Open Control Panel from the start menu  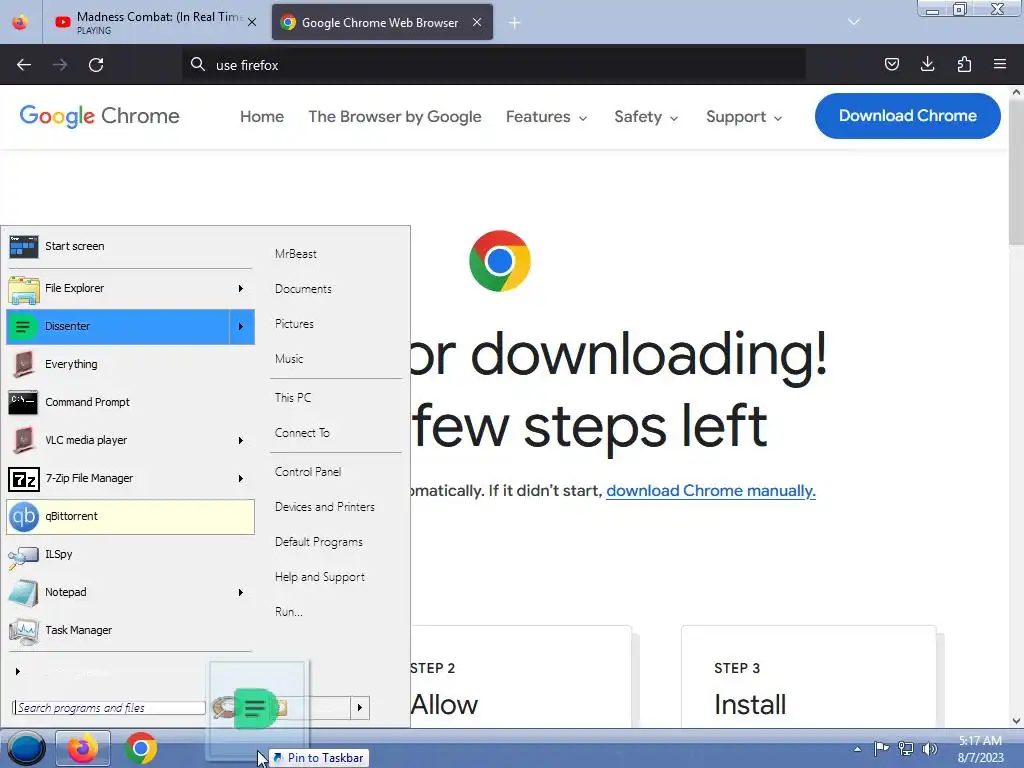(x=308, y=472)
